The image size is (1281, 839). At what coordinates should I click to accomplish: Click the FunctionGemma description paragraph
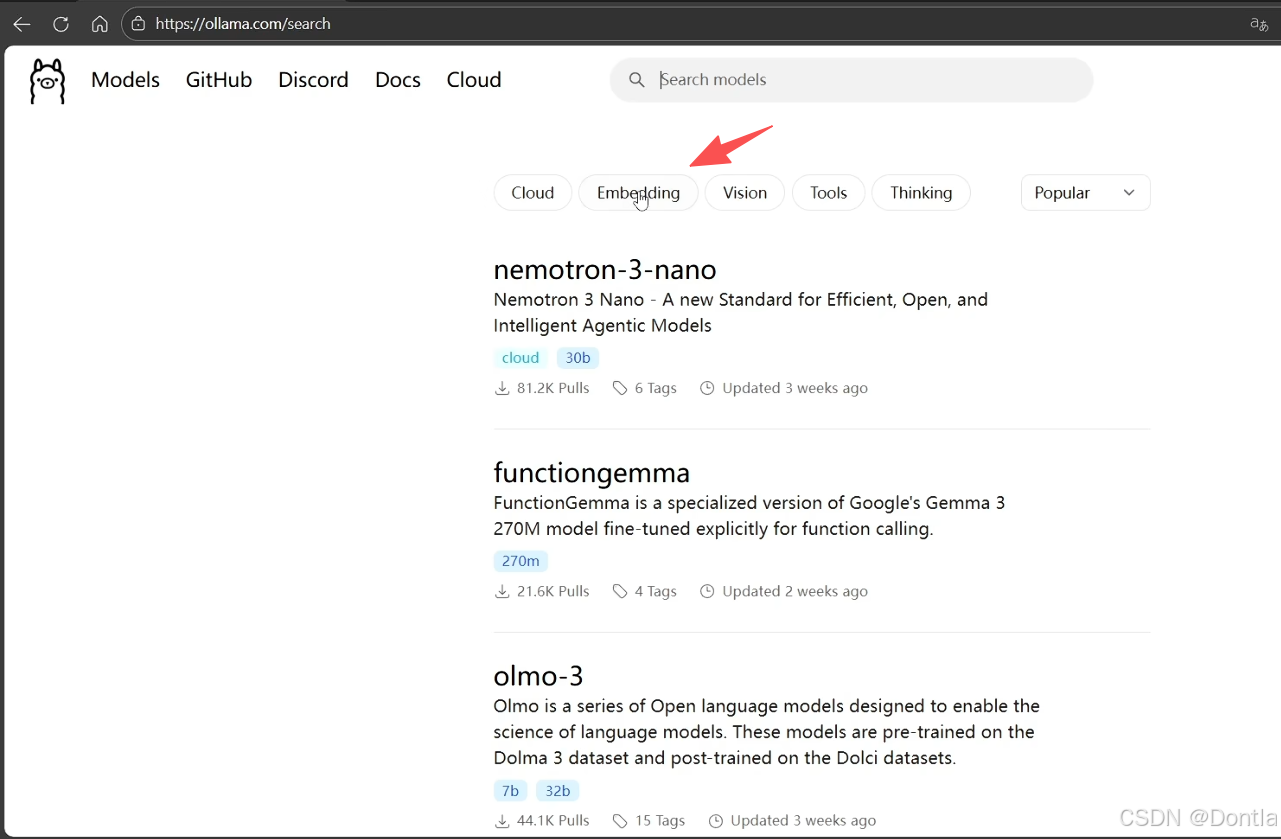click(x=750, y=516)
